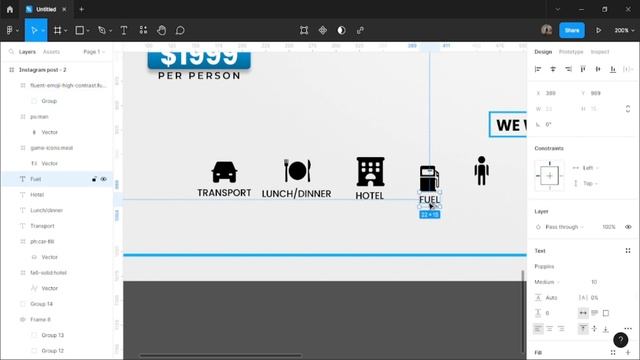The width and height of the screenshot is (640, 360).
Task: Select the Frame tool
Action: [x=58, y=30]
